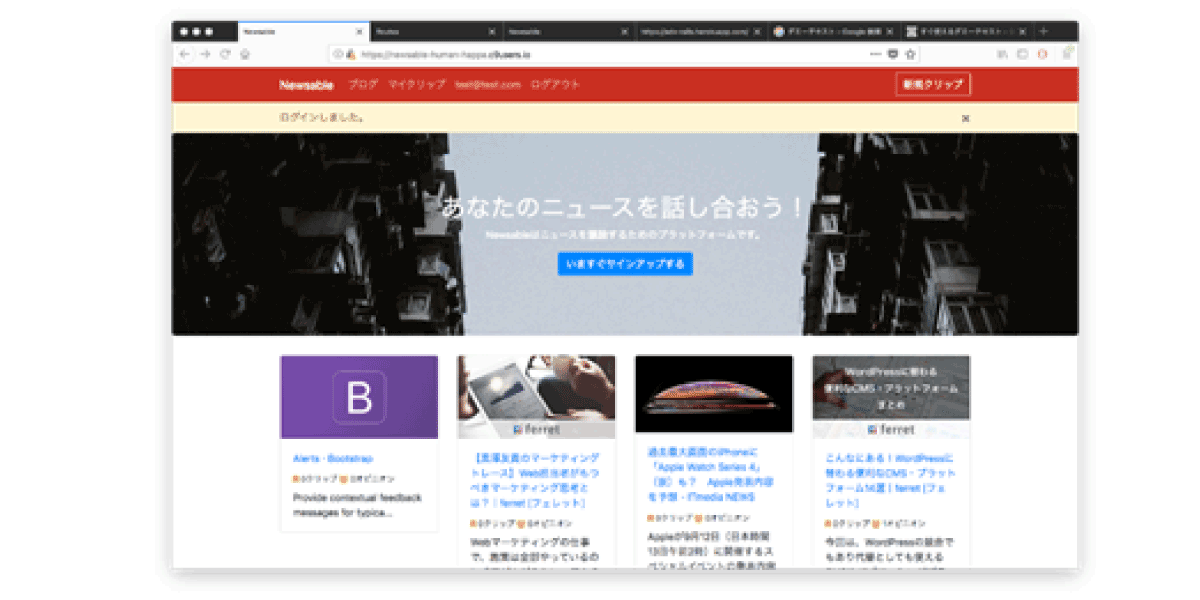Open マイクリップ in the navbar
The width and height of the screenshot is (1200, 600).
coord(417,85)
